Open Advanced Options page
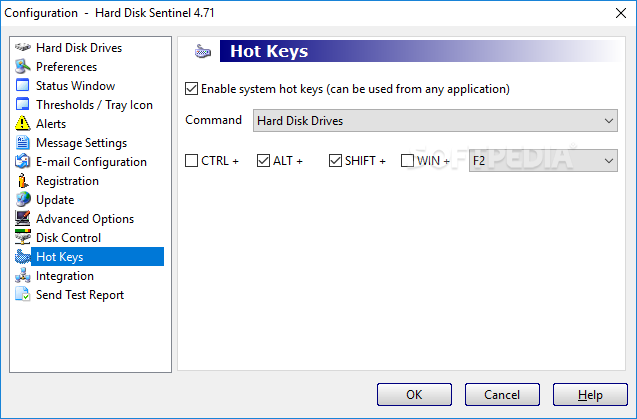Image resolution: width=637 pixels, height=419 pixels. click(x=85, y=219)
